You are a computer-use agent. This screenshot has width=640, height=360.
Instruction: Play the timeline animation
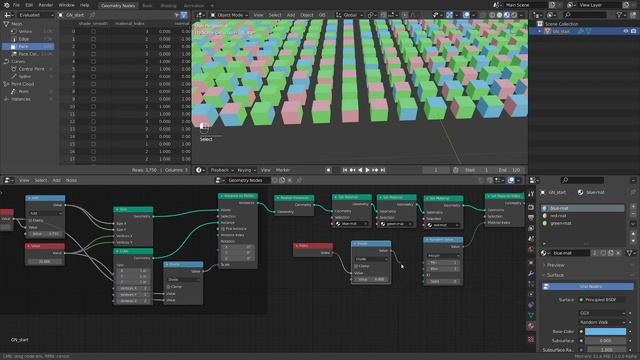(x=367, y=170)
